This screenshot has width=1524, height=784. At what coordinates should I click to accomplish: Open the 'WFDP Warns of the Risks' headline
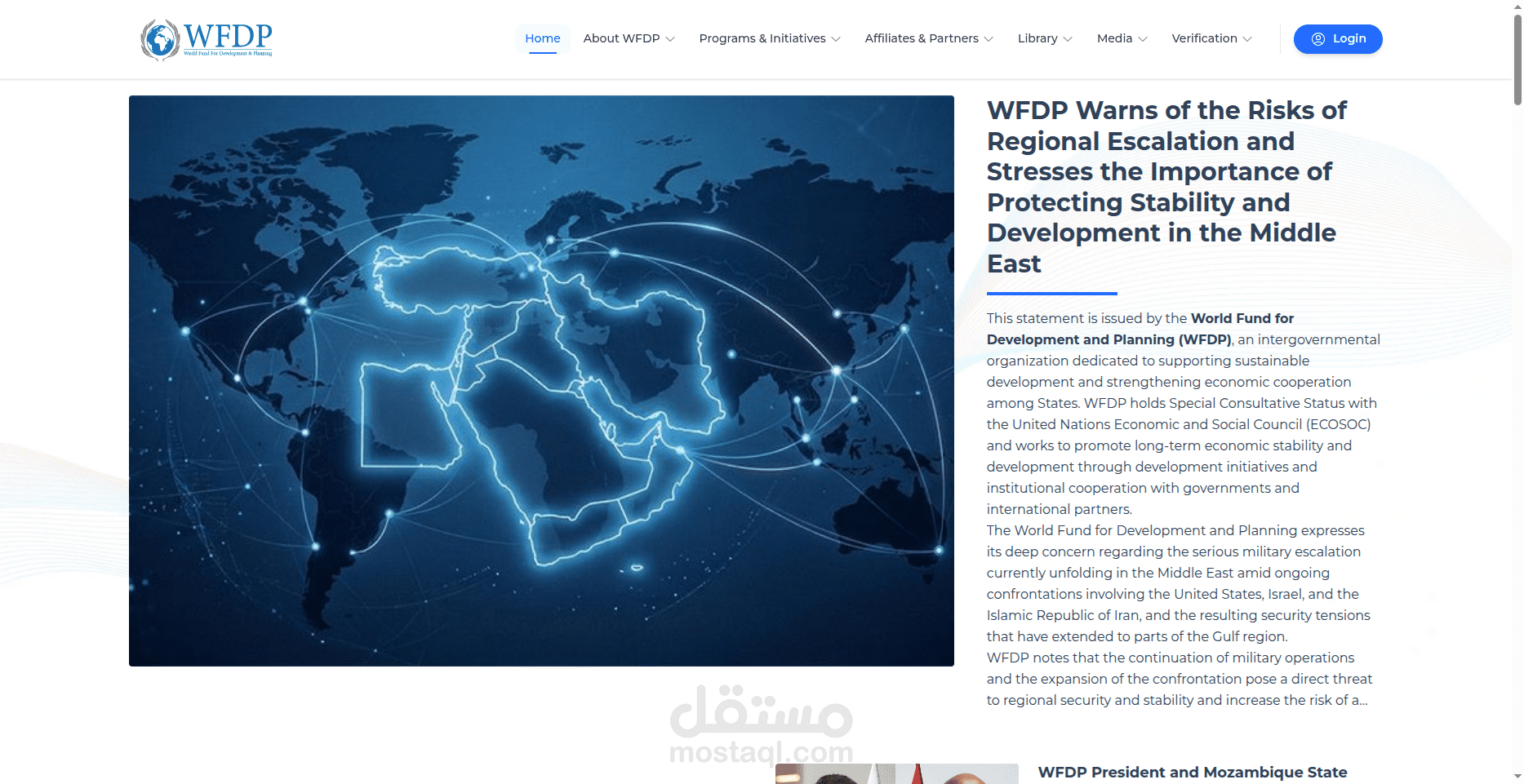click(1167, 187)
